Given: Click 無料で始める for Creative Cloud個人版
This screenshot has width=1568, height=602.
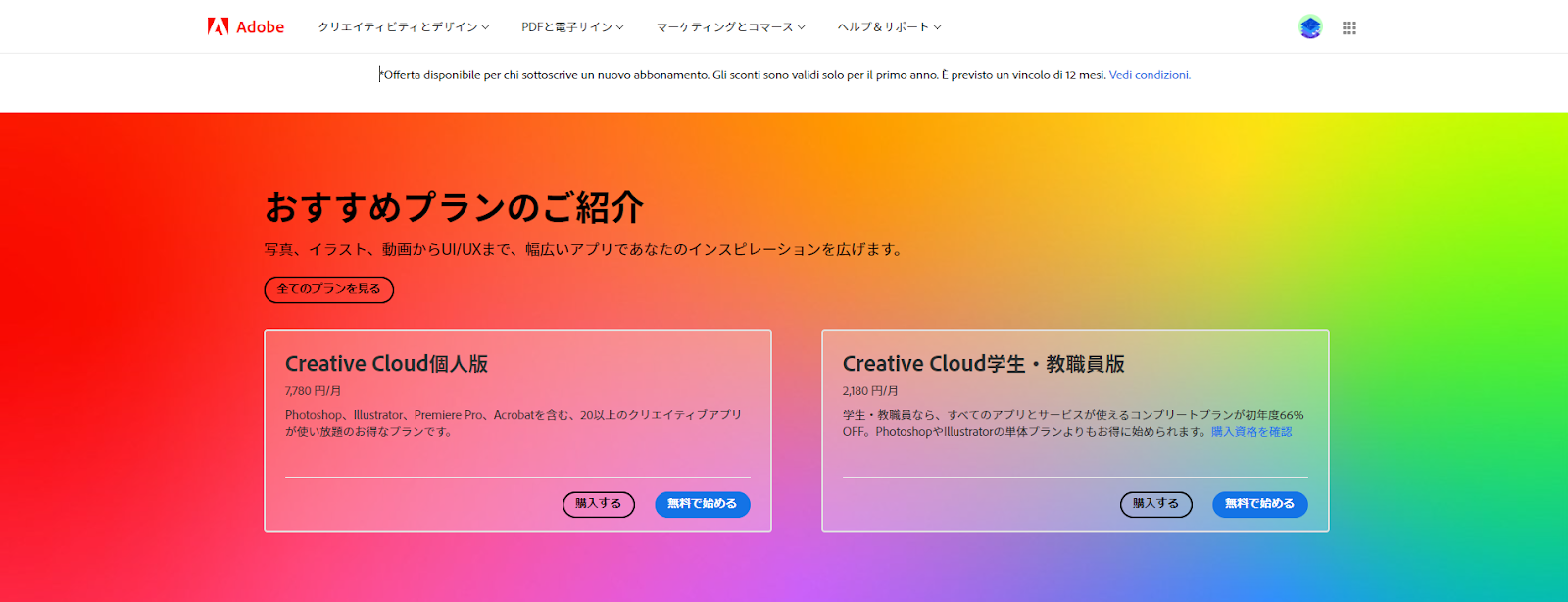Looking at the screenshot, I should [703, 504].
